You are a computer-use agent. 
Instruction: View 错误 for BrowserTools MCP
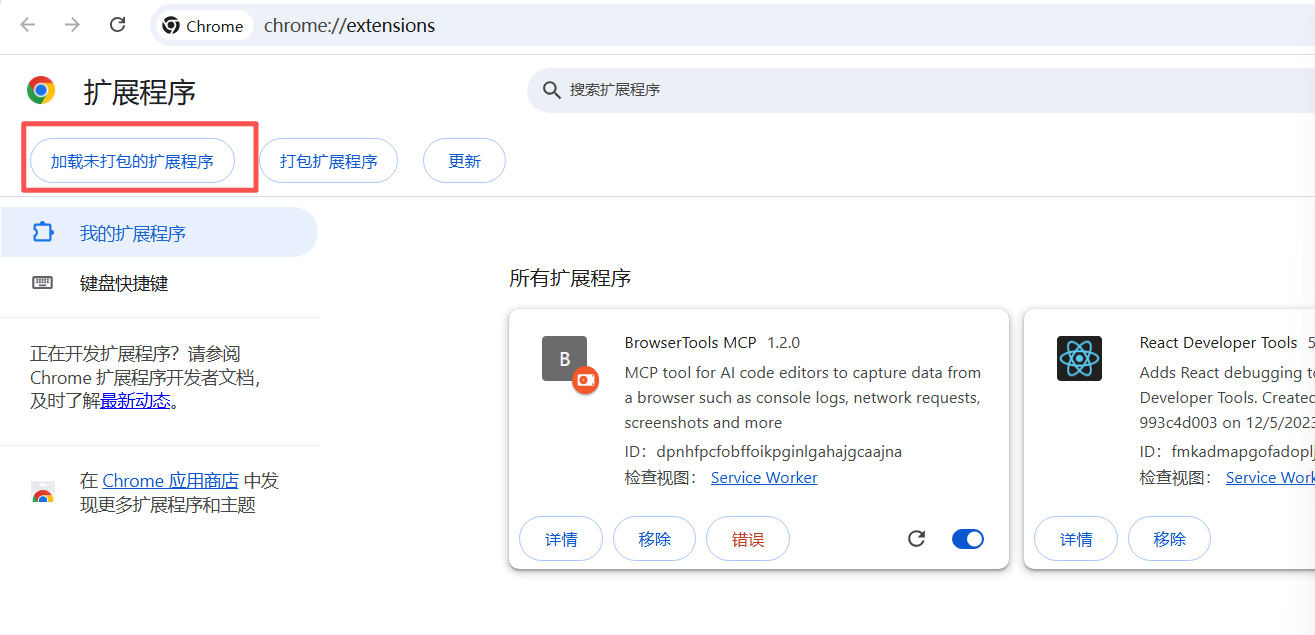(748, 539)
